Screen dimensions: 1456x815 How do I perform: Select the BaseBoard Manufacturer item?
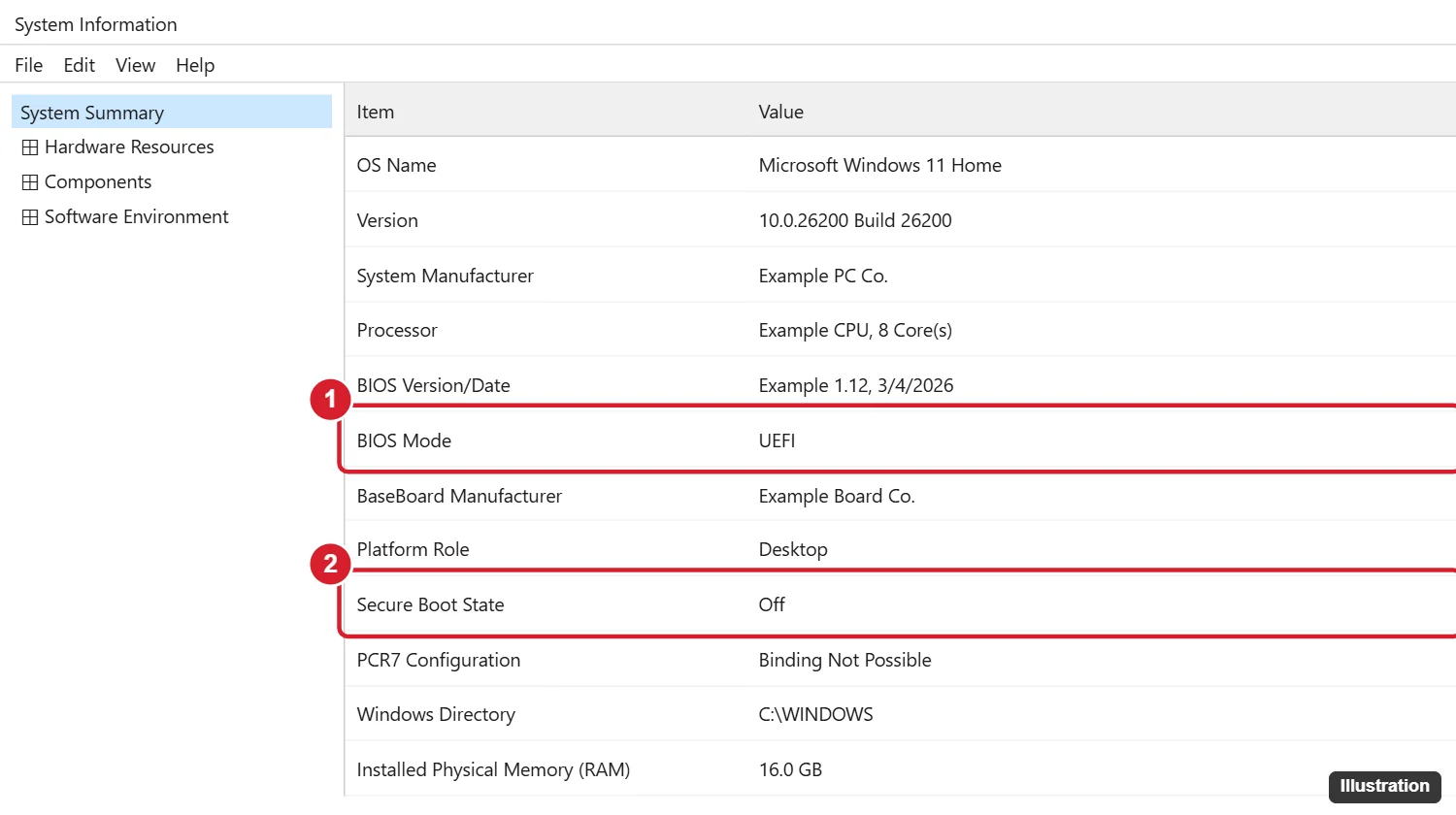tap(459, 496)
